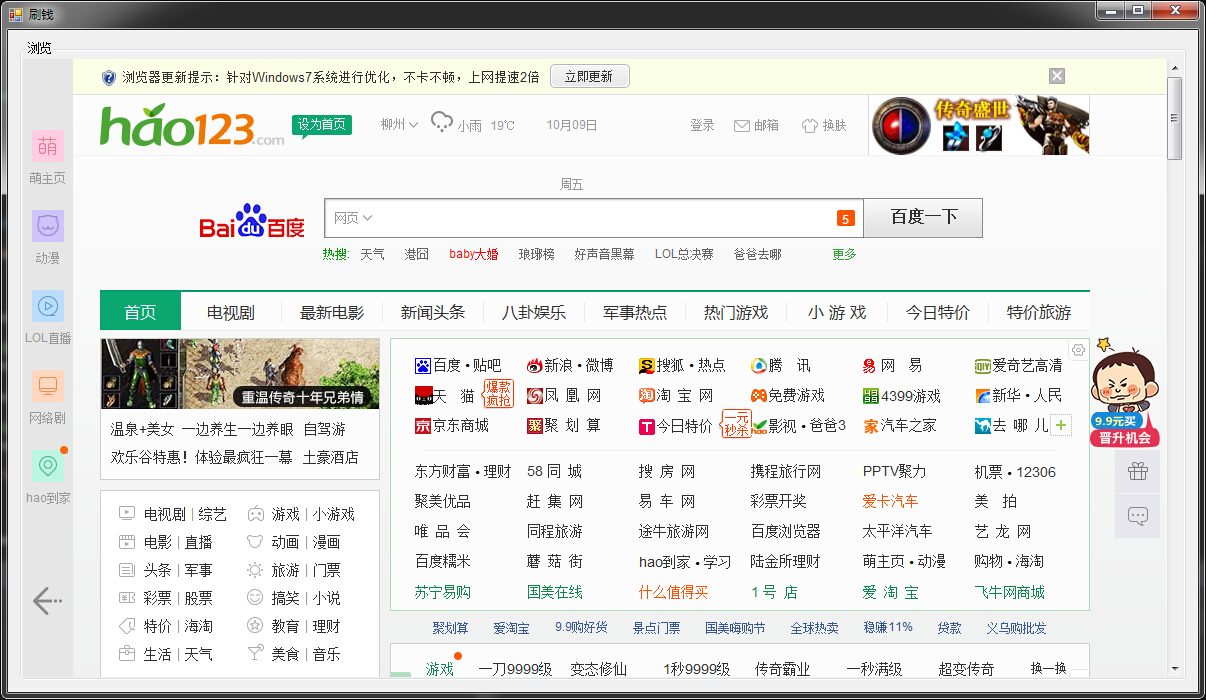Click the 百度一下 search button
The image size is (1206, 700).
point(923,218)
